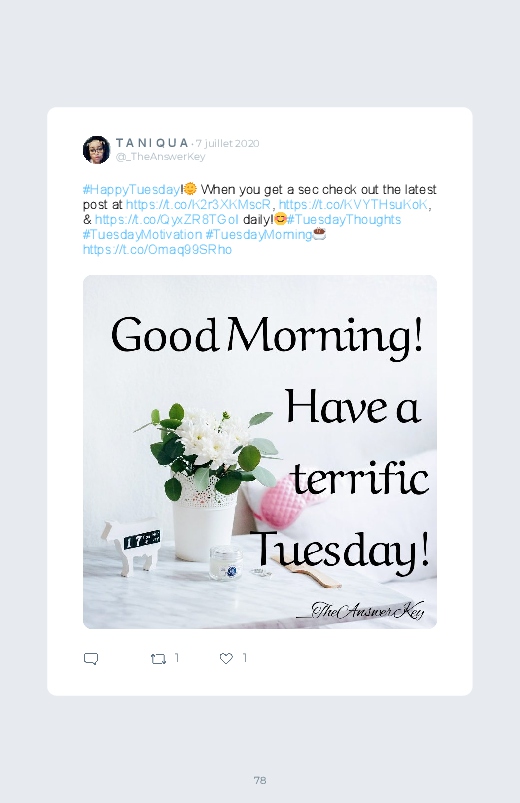Open the #TuesdayMotivation hashtag
Viewport: 520px width, 803px height.
coord(142,235)
